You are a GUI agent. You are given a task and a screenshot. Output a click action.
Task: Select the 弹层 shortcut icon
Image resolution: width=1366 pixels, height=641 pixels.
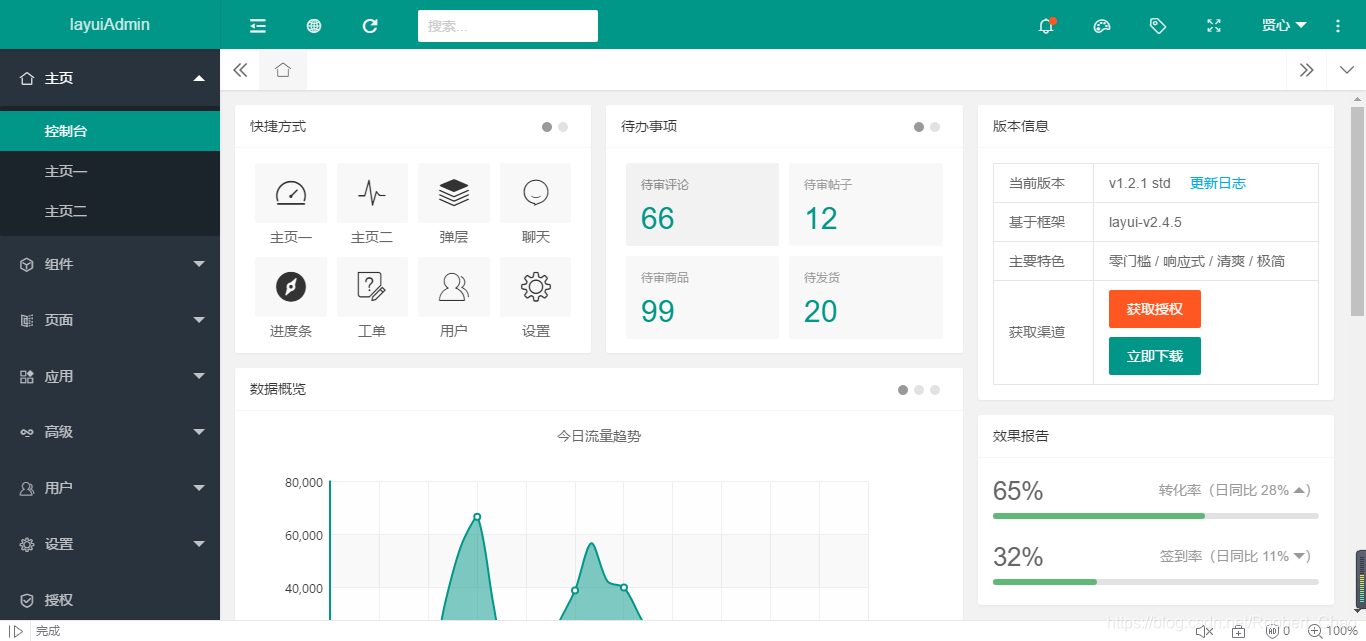click(x=454, y=193)
